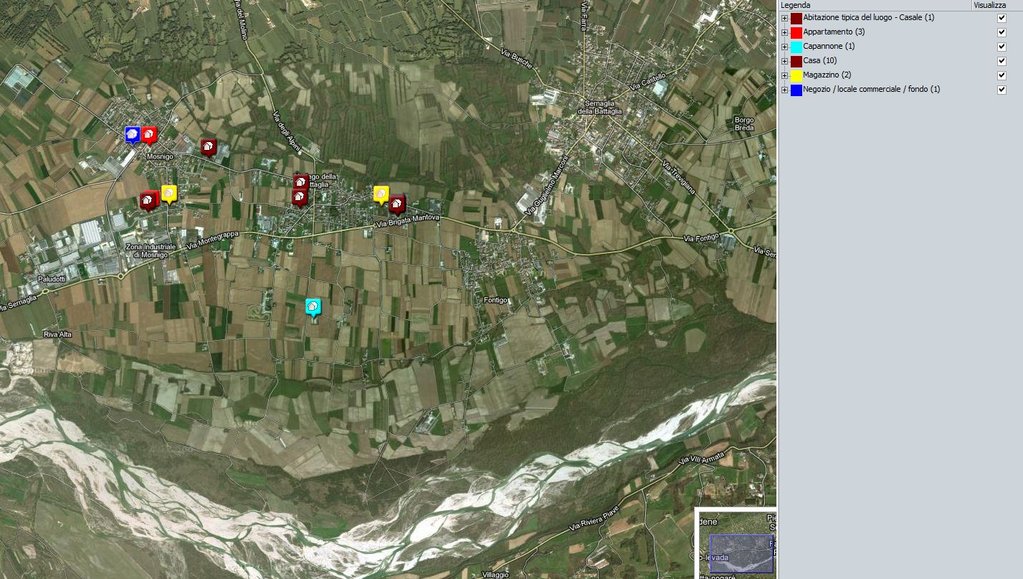The width and height of the screenshot is (1023, 579).
Task: Click the 'Mosnigo' town label on the map
Action: click(160, 157)
